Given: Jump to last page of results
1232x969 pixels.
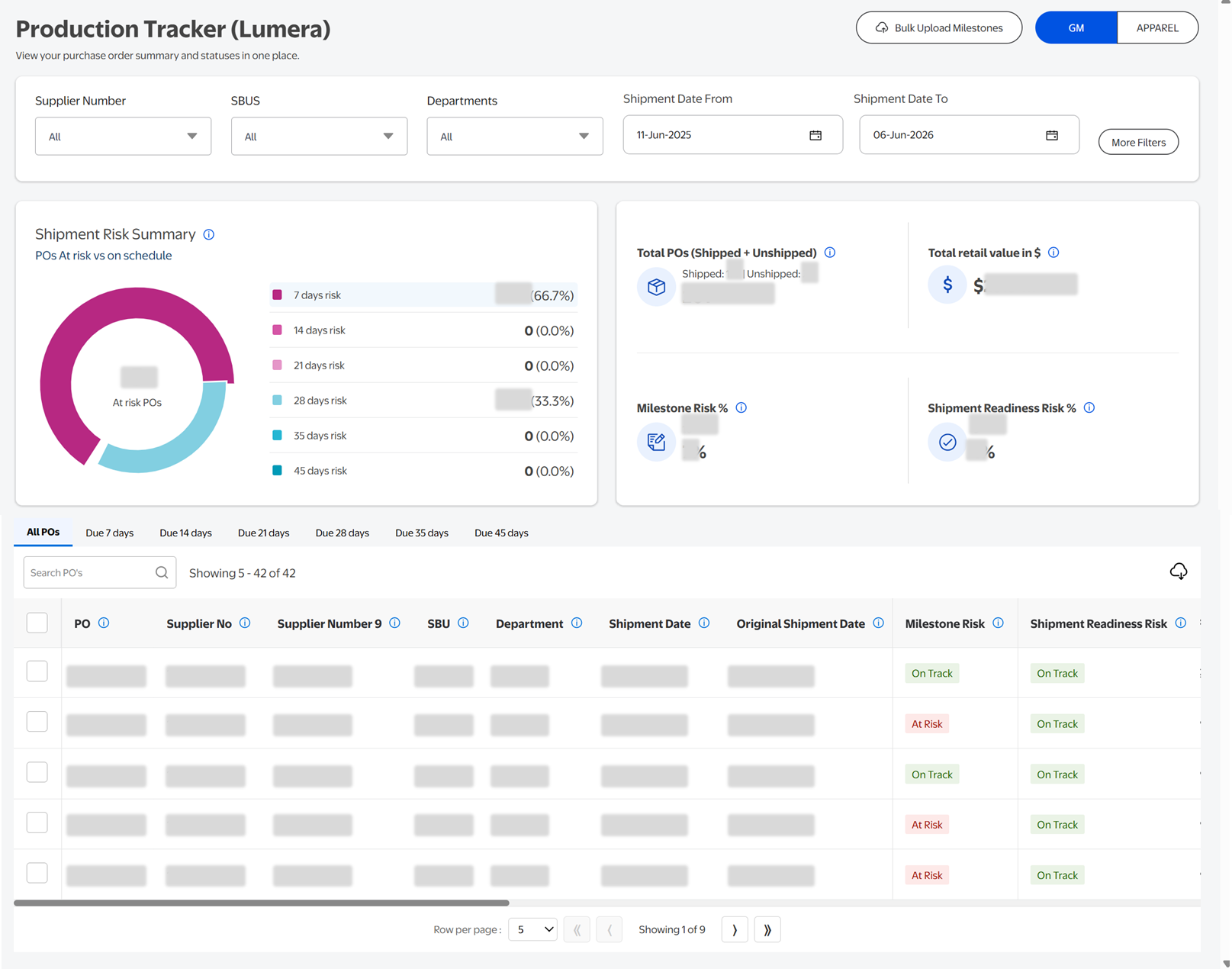Looking at the screenshot, I should pyautogui.click(x=767, y=929).
